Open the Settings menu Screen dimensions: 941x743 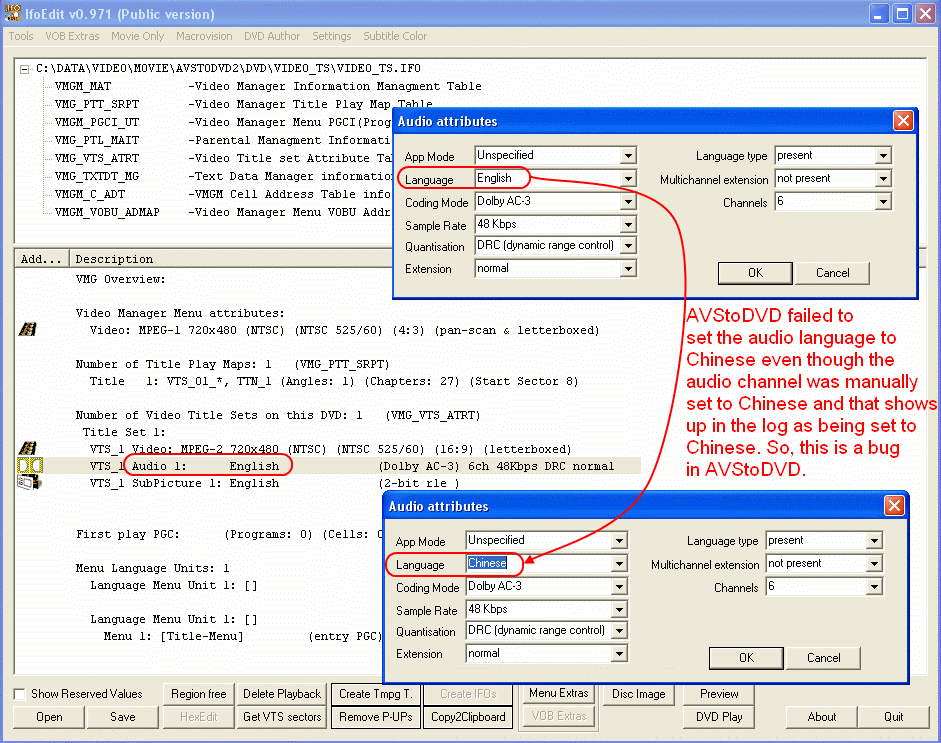click(x=331, y=36)
